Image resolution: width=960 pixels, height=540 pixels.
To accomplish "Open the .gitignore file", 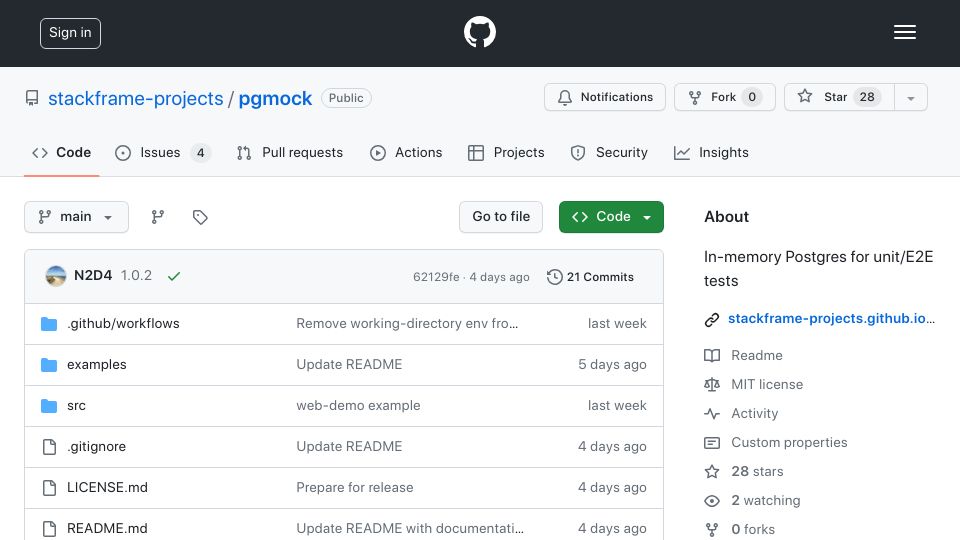I will (x=96, y=446).
